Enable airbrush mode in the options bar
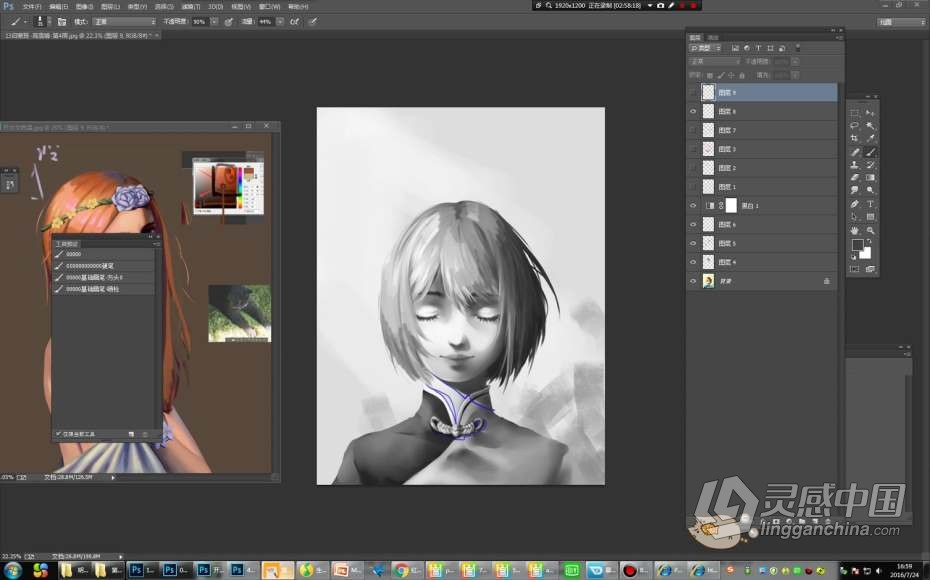 tap(294, 22)
